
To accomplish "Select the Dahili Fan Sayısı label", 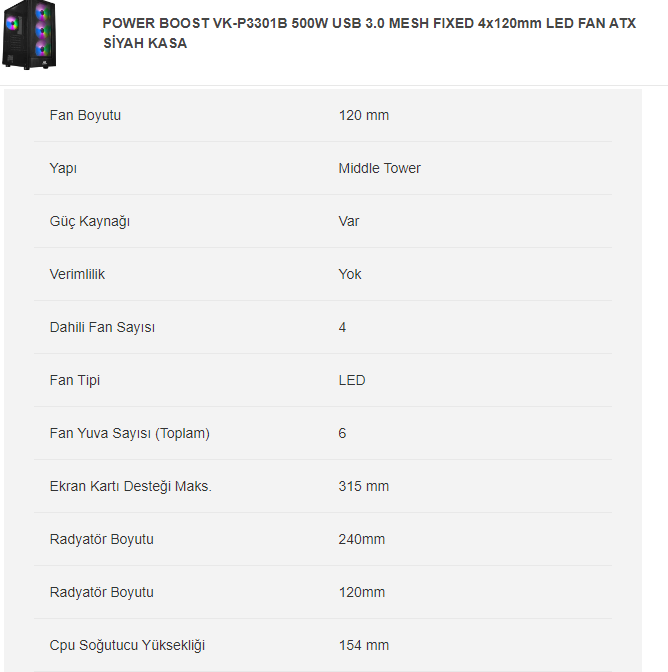I will 102,327.
